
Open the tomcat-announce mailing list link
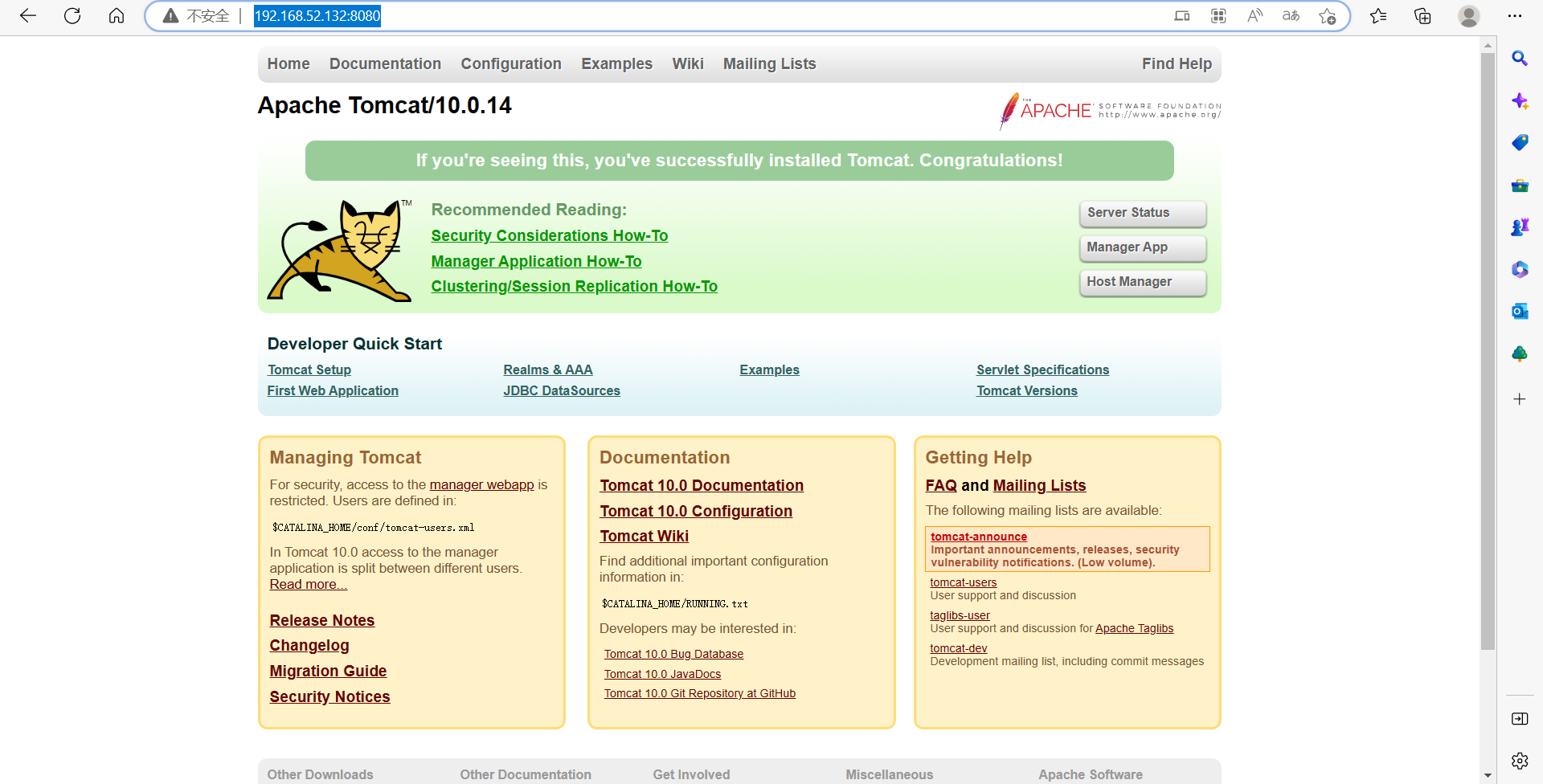[x=978, y=537]
